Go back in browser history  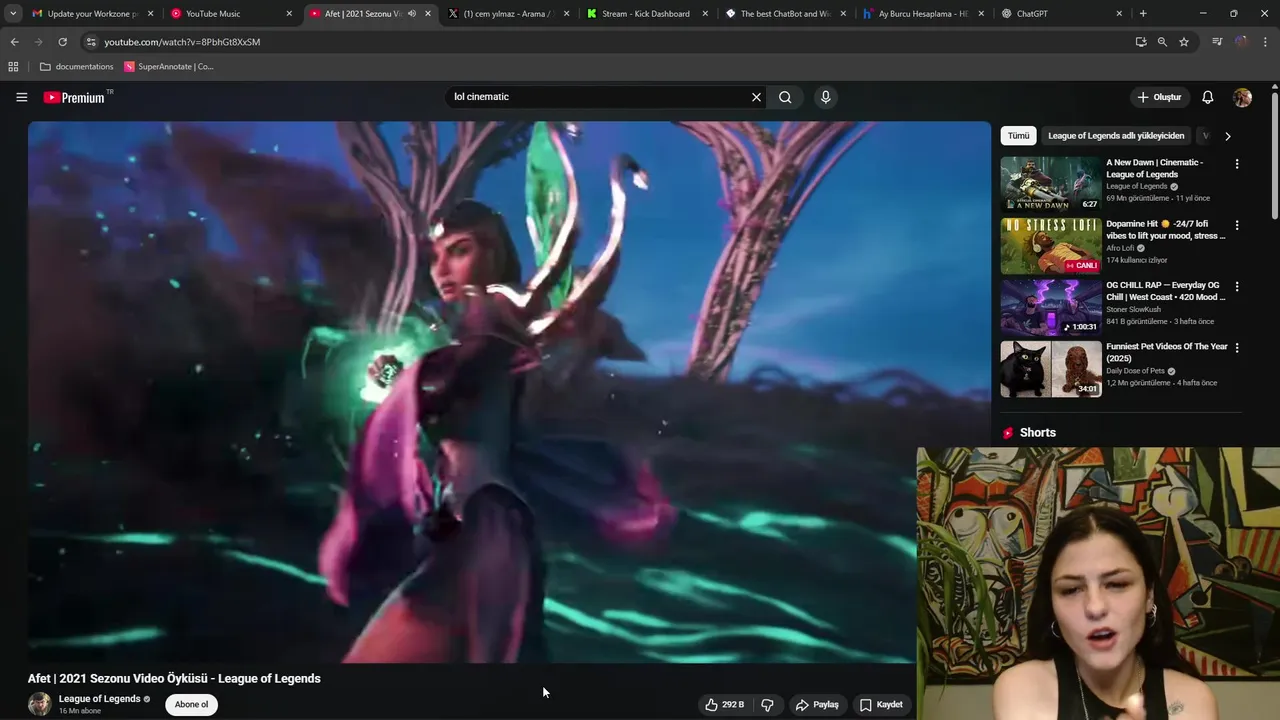coord(14,42)
